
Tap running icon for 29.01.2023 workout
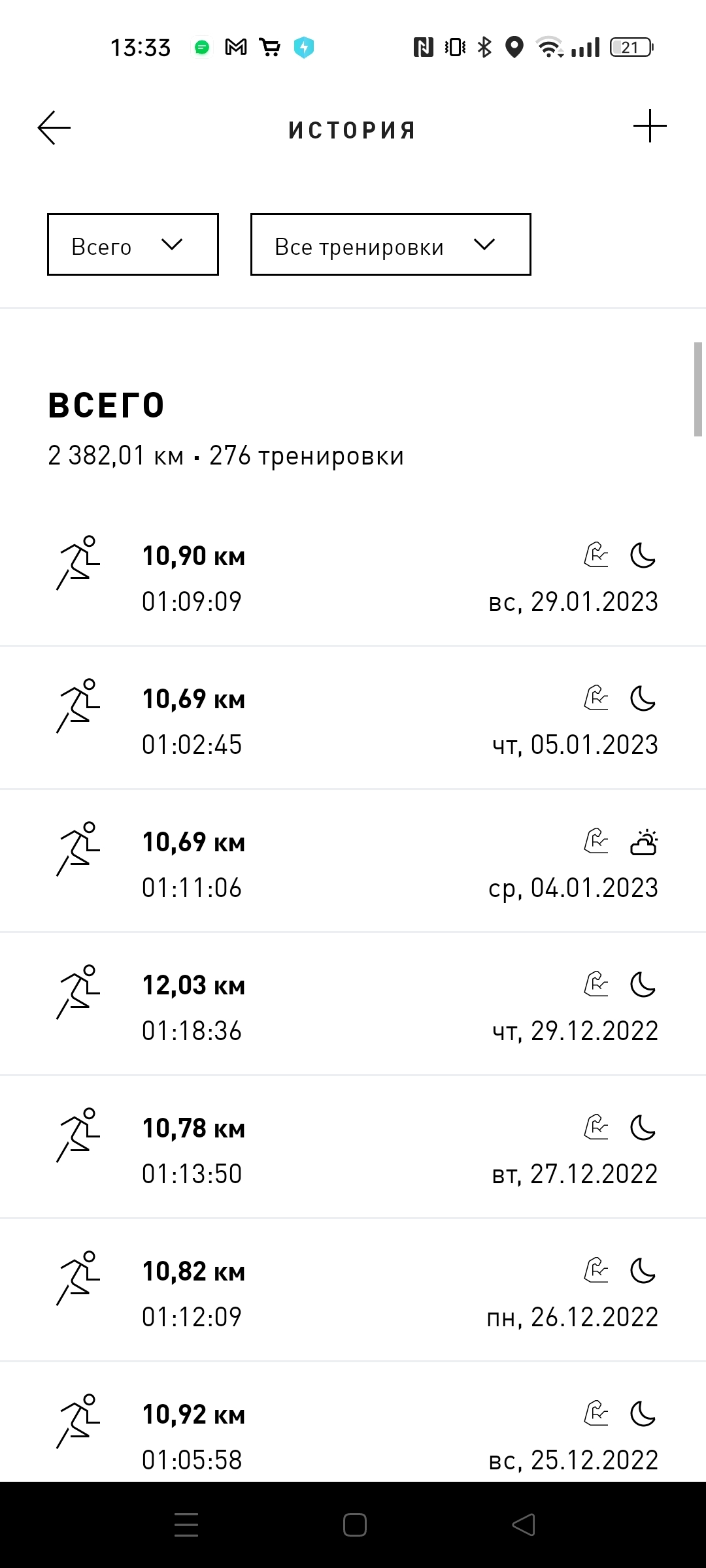click(78, 563)
